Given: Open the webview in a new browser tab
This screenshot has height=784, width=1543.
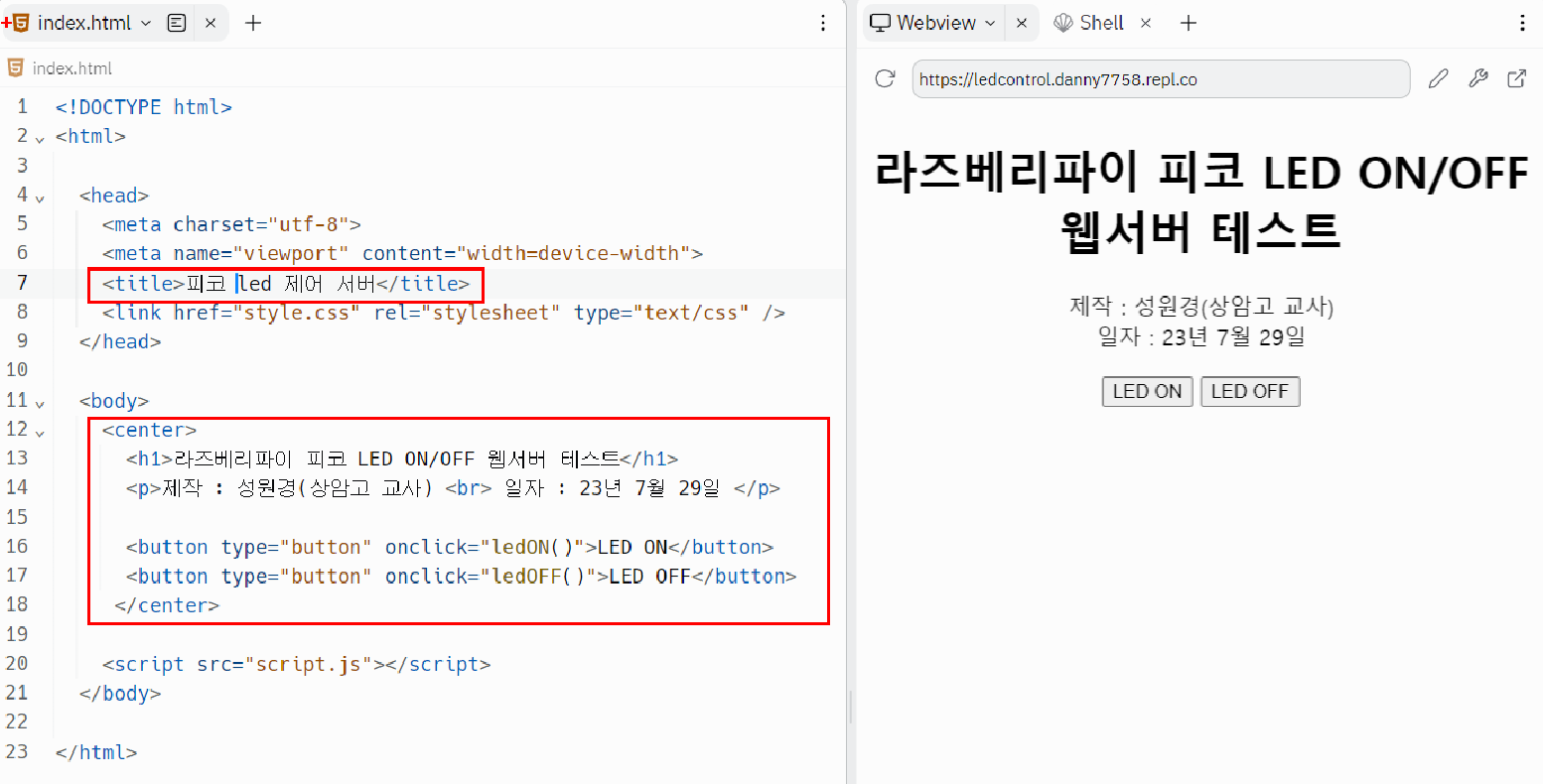Looking at the screenshot, I should pyautogui.click(x=1517, y=79).
